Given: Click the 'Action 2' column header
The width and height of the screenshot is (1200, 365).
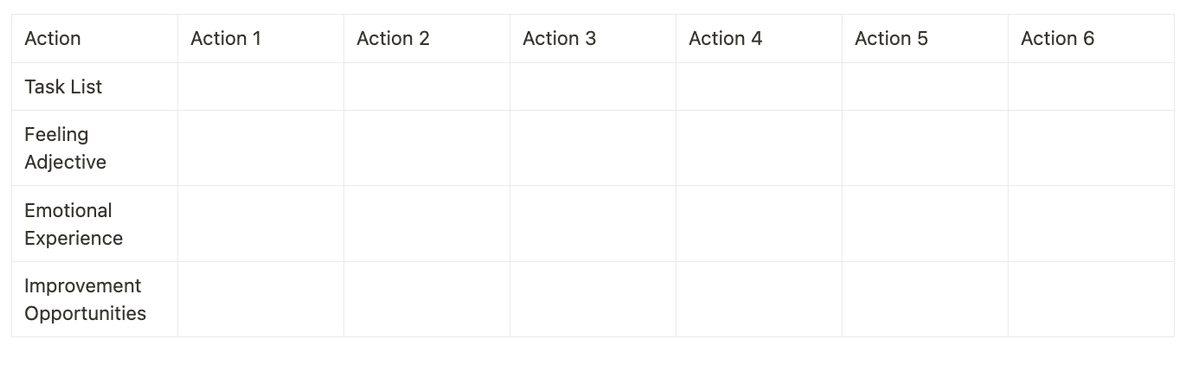Looking at the screenshot, I should [427, 38].
